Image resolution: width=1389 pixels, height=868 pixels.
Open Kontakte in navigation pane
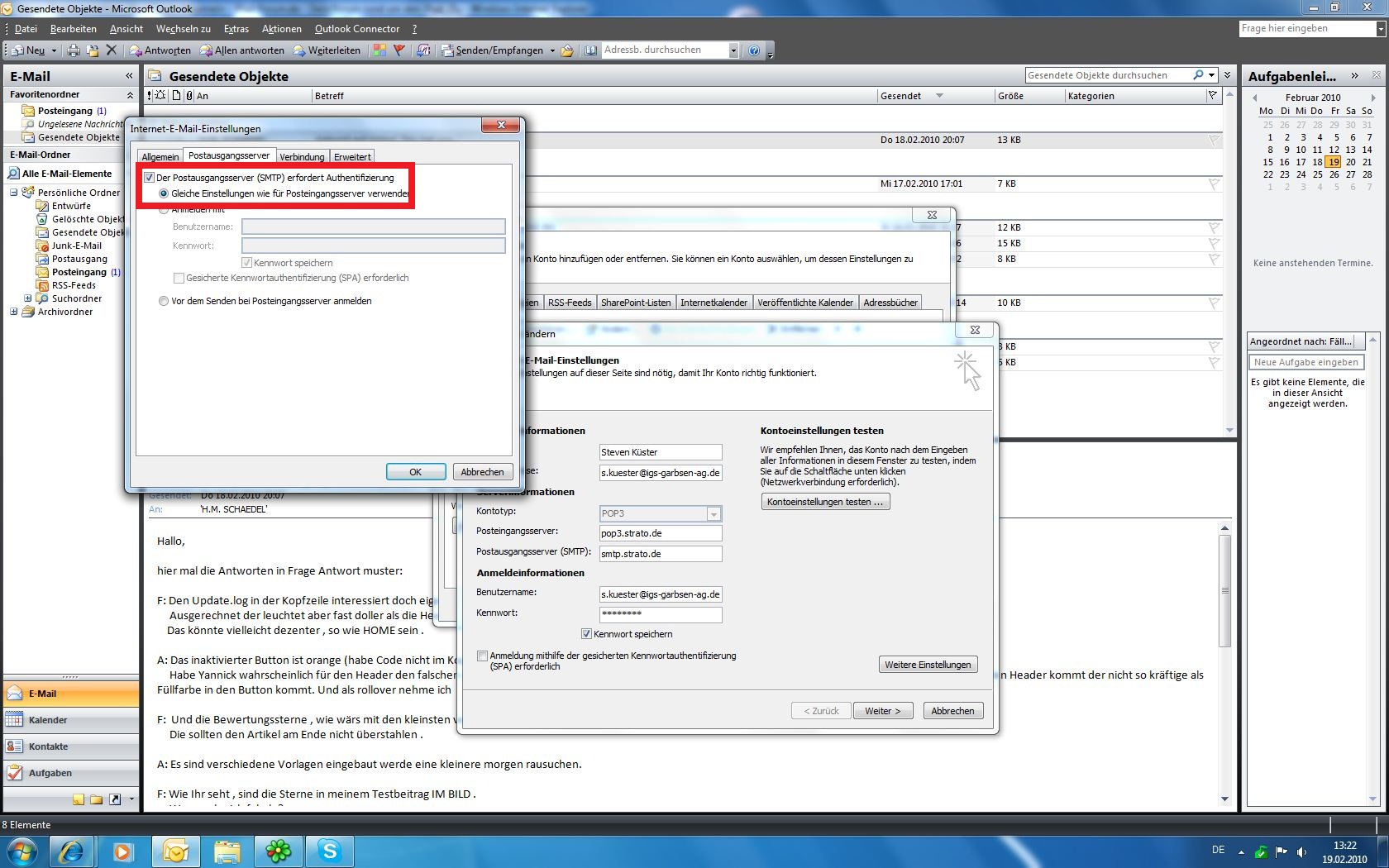click(71, 746)
